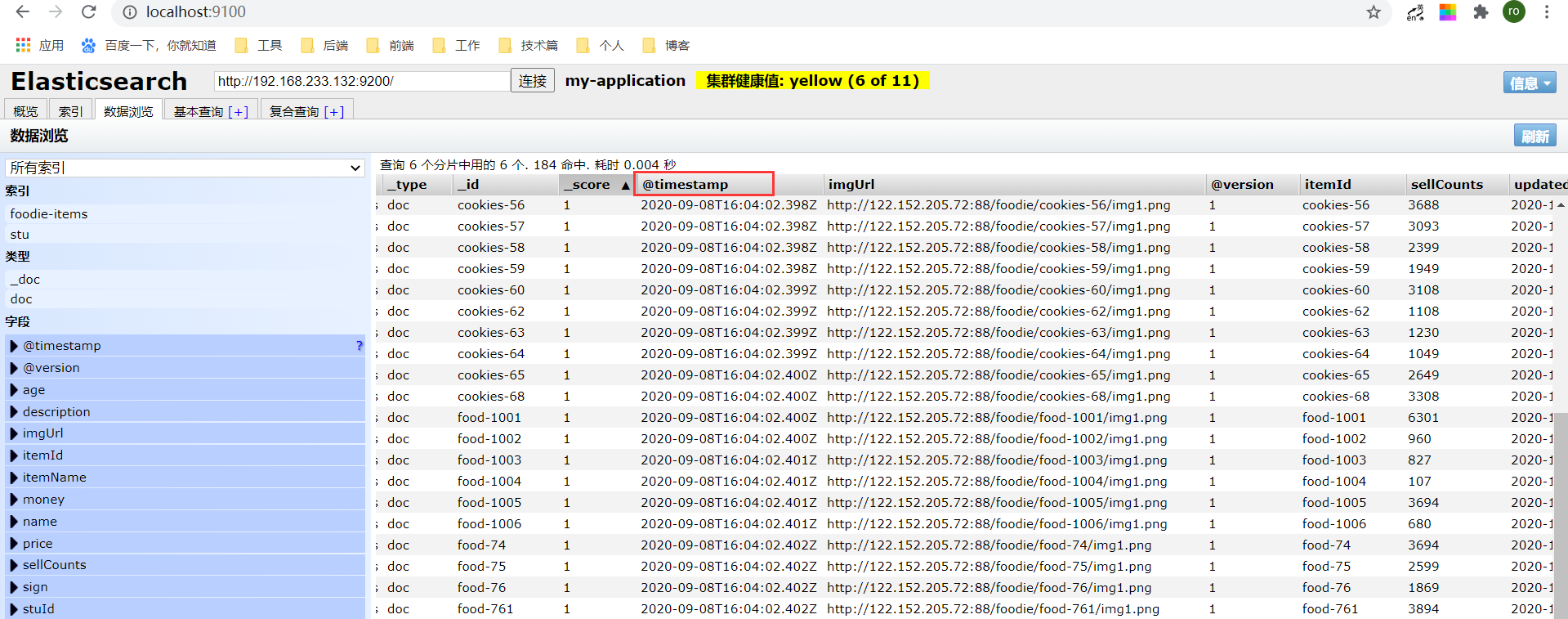
Task: Click the browser forward arrow
Action: click(56, 12)
